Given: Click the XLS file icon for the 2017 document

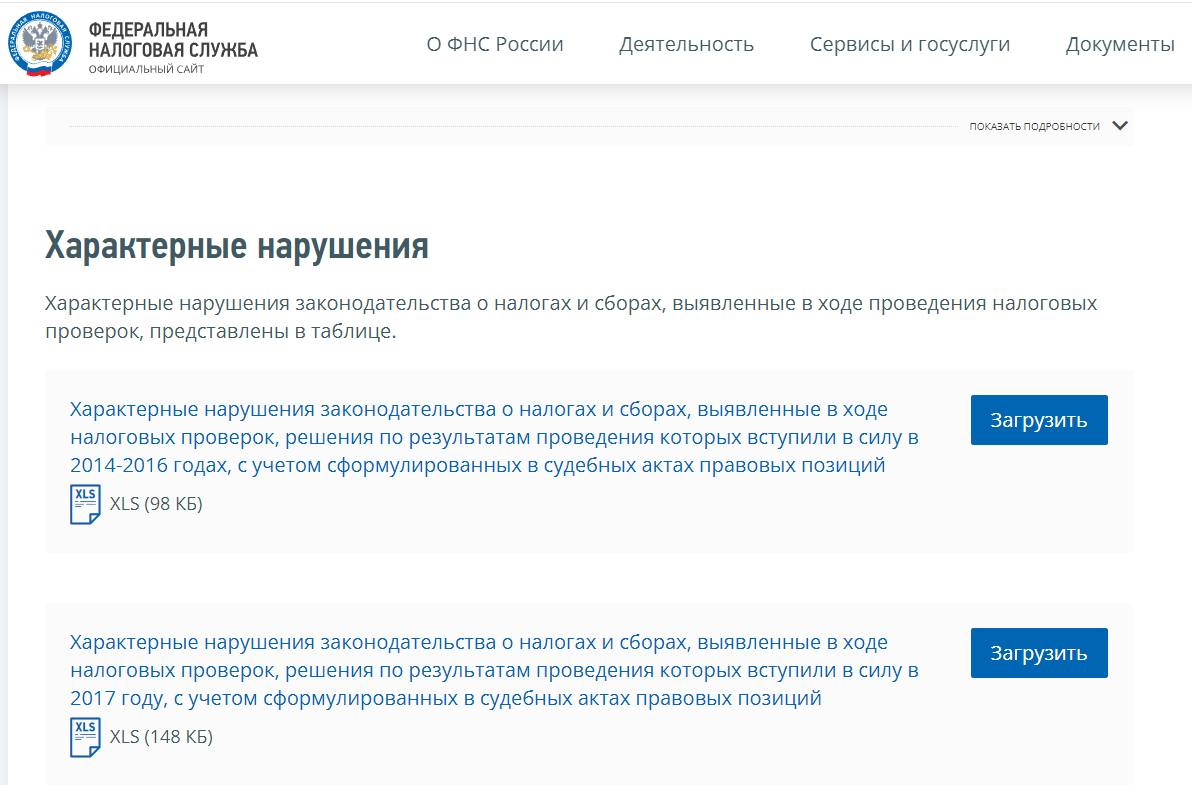Looking at the screenshot, I should 85,736.
